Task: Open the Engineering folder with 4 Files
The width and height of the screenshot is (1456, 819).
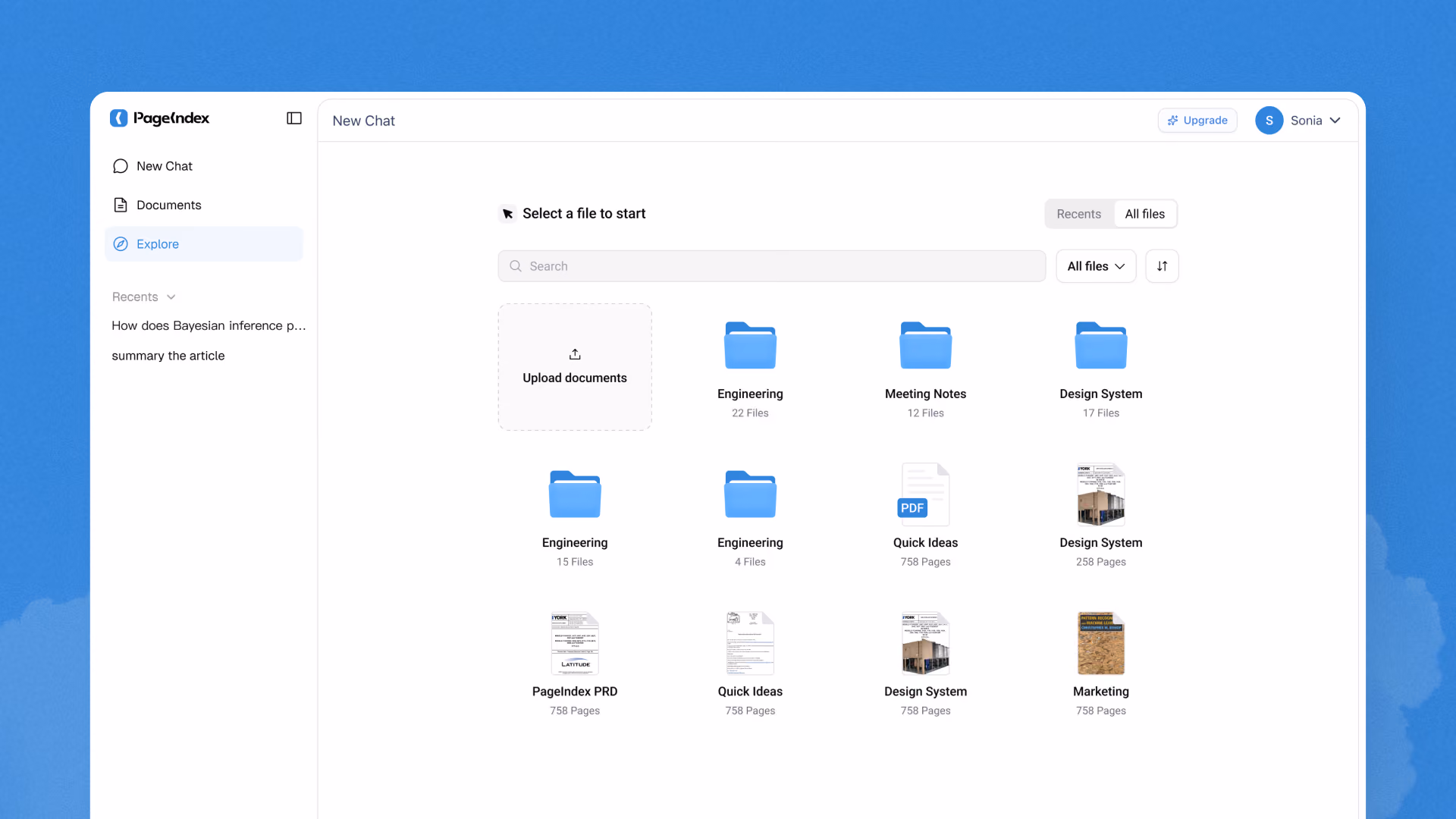Action: tap(750, 494)
